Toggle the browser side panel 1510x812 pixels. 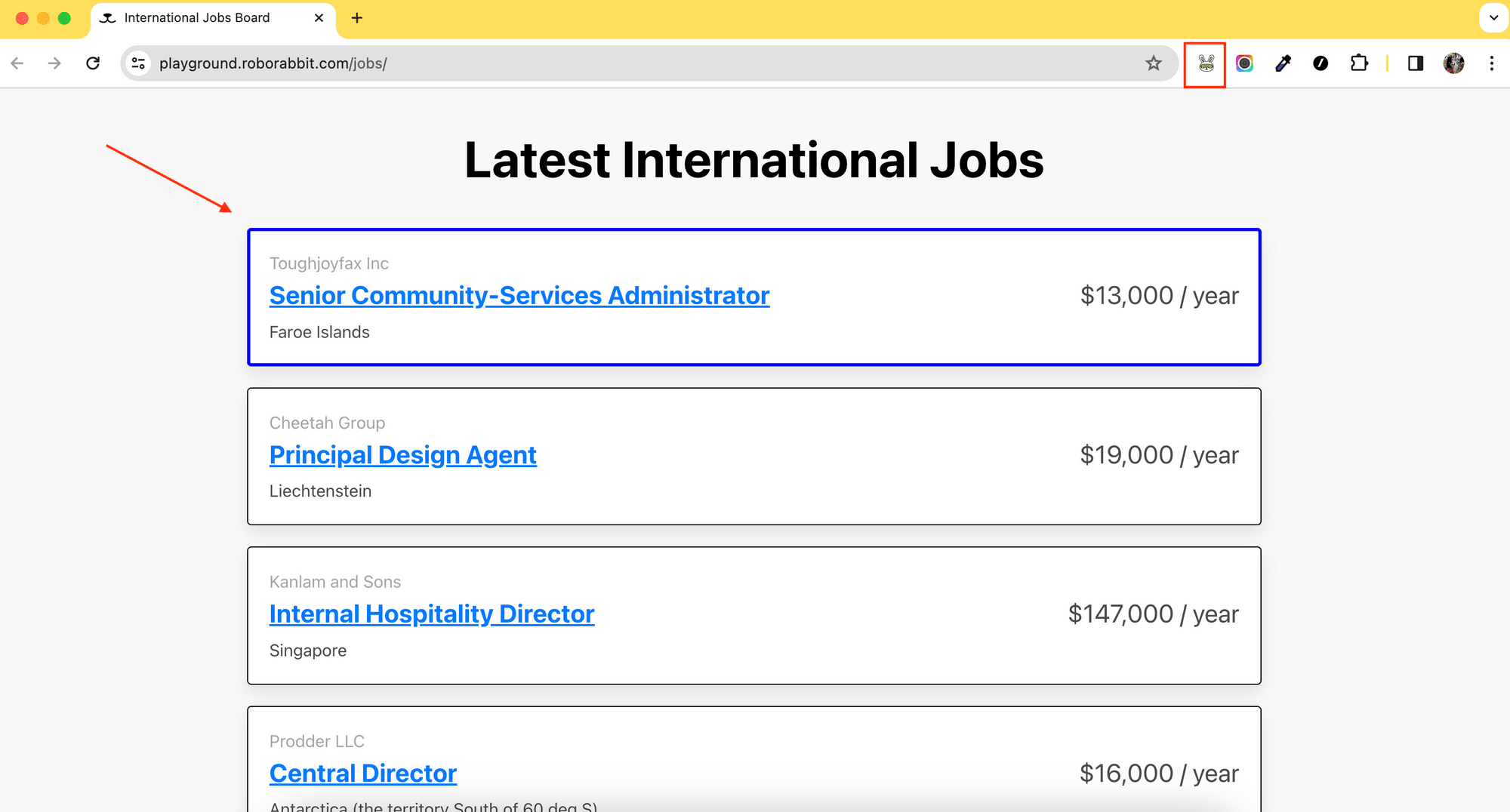point(1416,63)
